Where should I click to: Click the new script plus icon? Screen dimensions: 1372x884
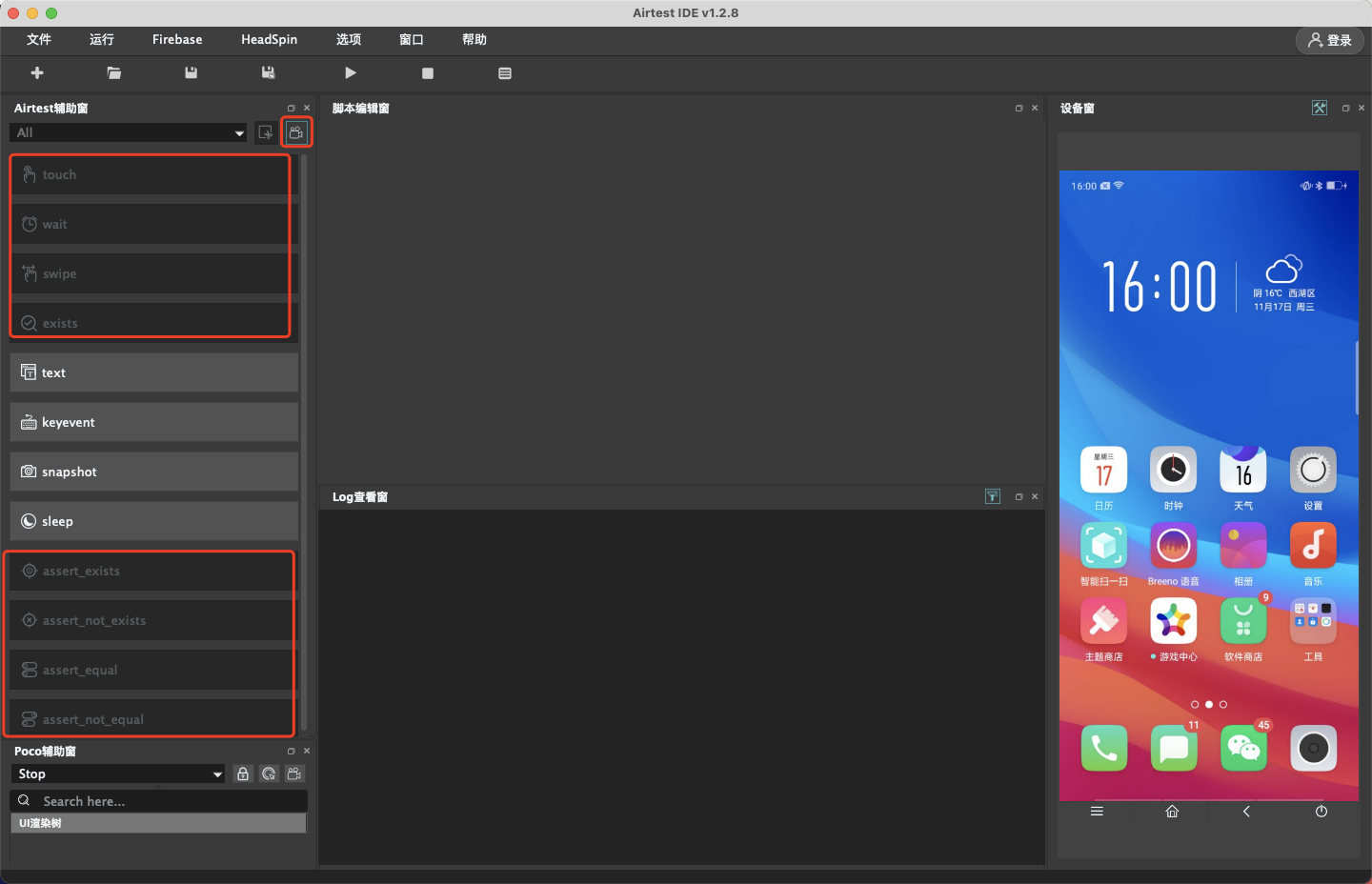(37, 73)
